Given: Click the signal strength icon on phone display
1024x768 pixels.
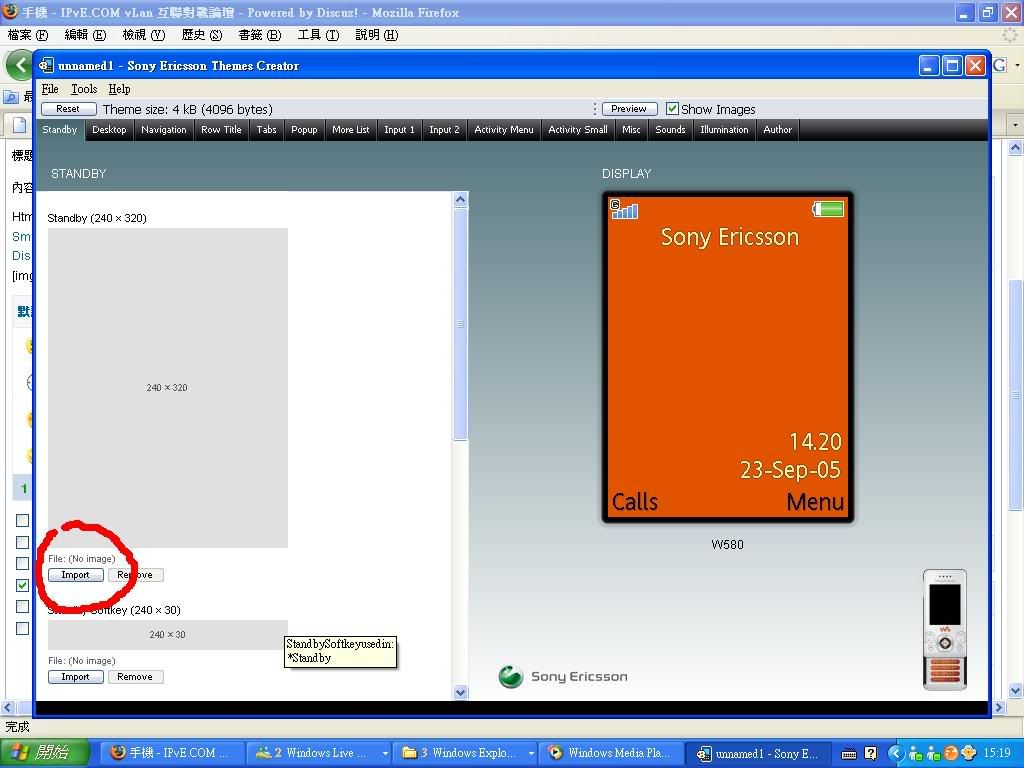Looking at the screenshot, I should 624,209.
